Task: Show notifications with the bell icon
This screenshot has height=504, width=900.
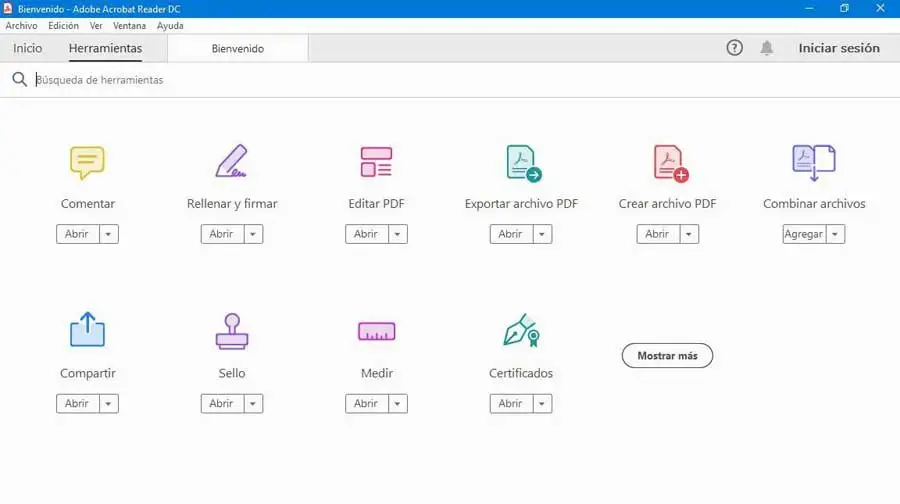Action: pos(766,48)
